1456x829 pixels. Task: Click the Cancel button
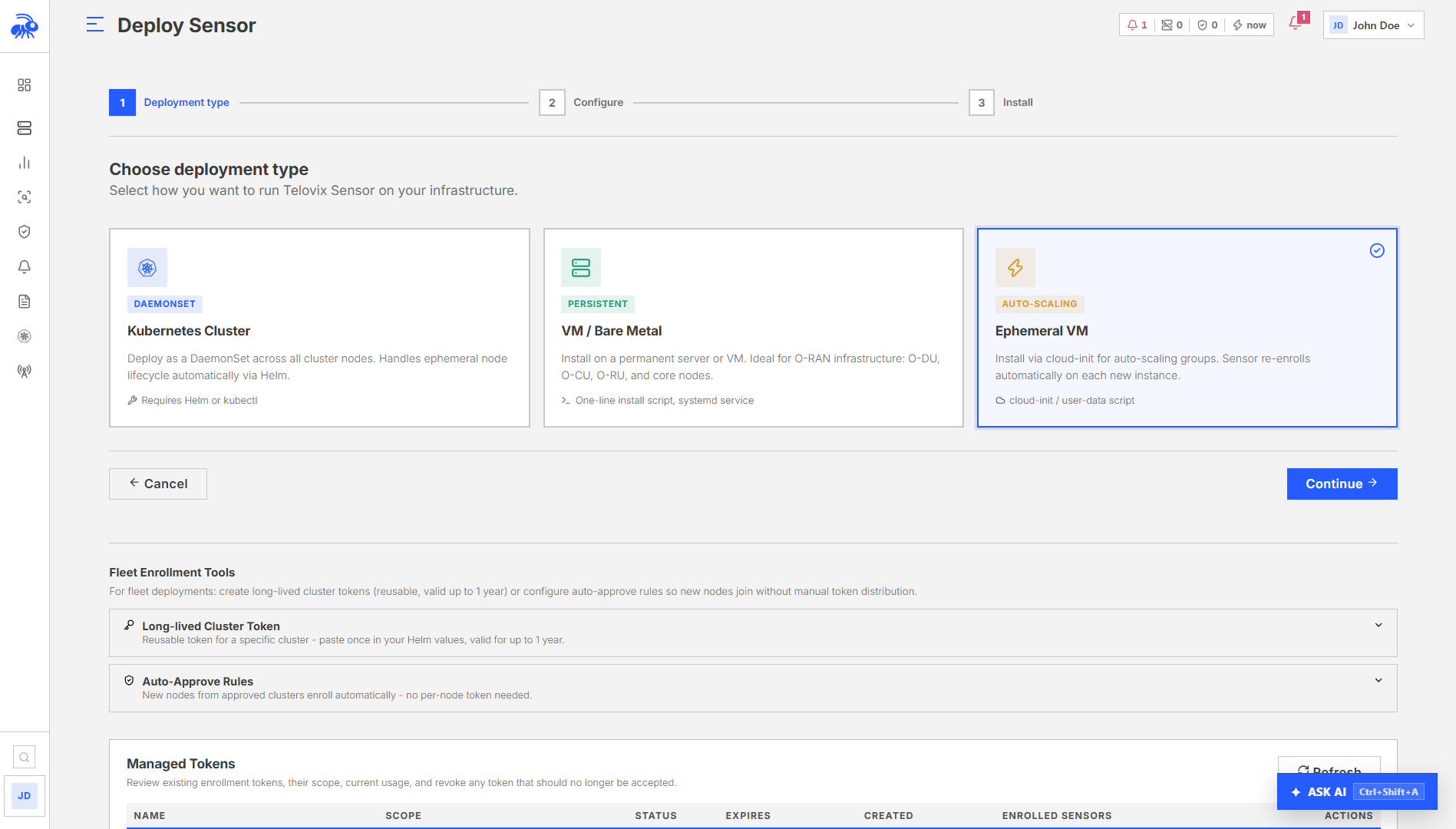click(158, 484)
